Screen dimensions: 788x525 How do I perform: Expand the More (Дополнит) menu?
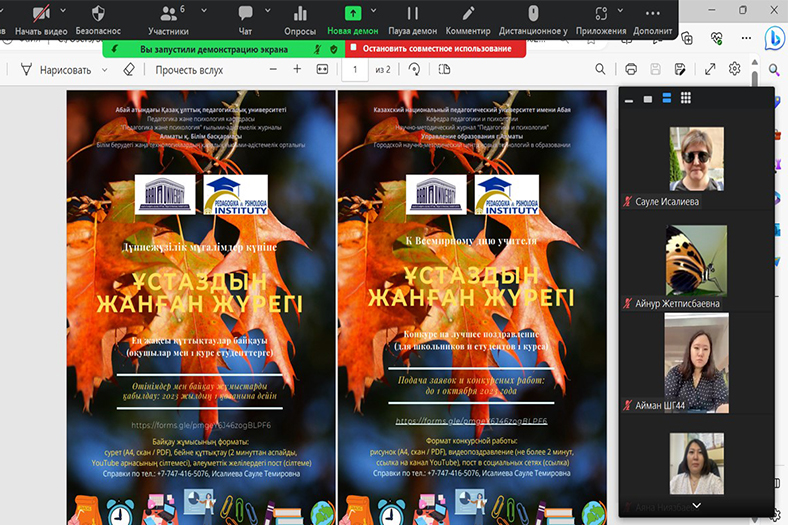tap(653, 20)
